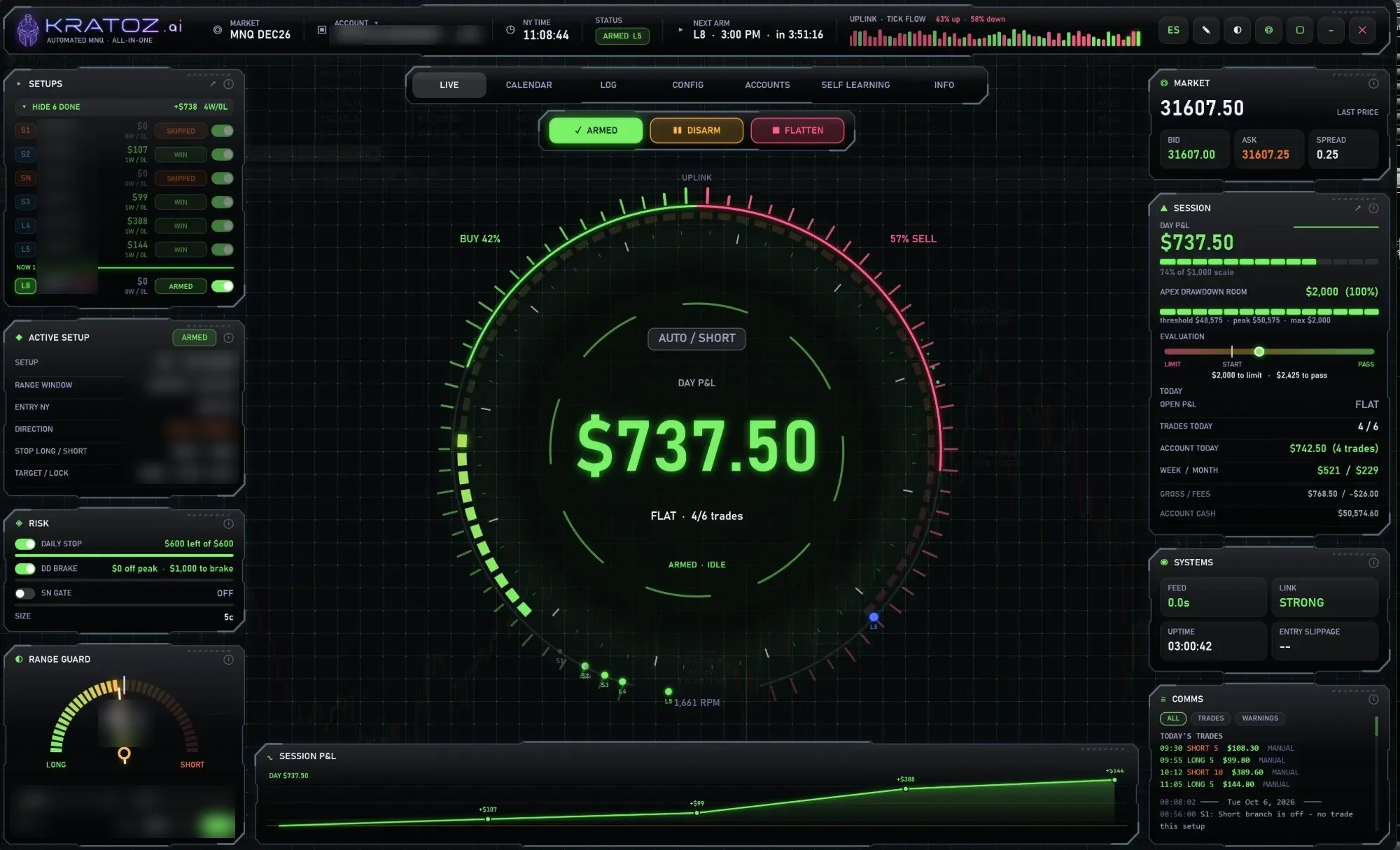The image size is (1400, 850).
Task: Click the red Flatten button
Action: tap(797, 131)
